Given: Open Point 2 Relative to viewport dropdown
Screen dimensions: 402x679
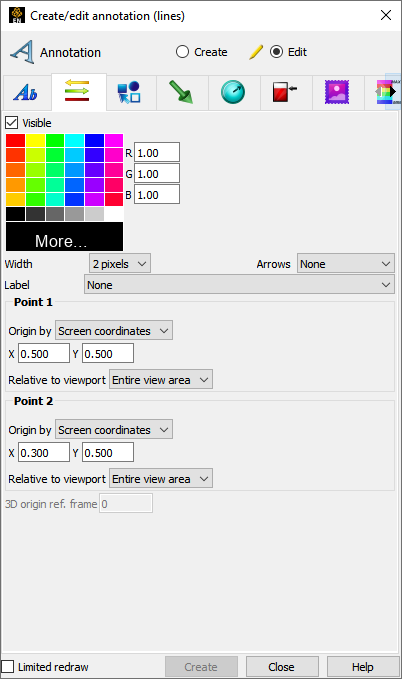Looking at the screenshot, I should (x=161, y=479).
